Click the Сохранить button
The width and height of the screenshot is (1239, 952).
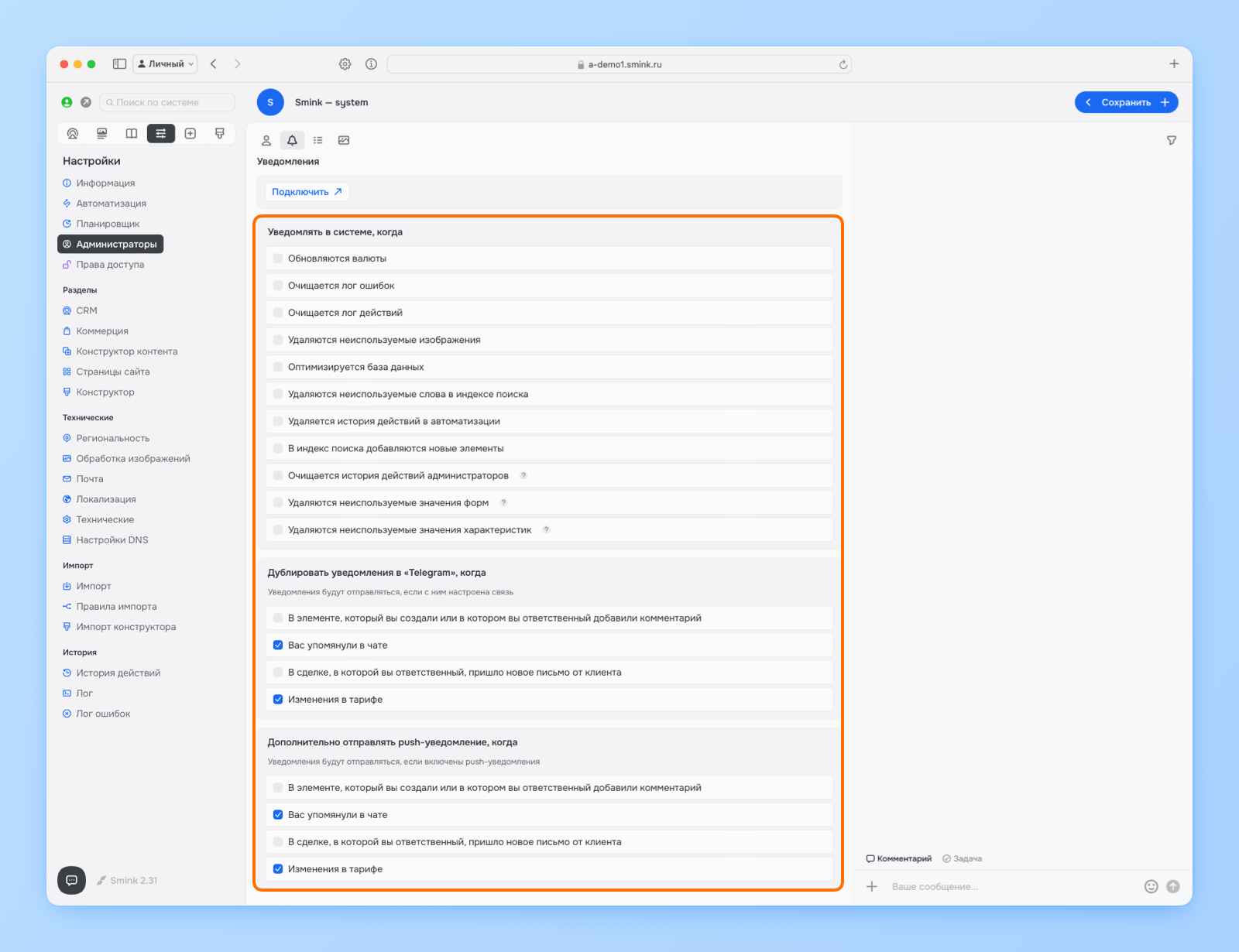(1126, 102)
